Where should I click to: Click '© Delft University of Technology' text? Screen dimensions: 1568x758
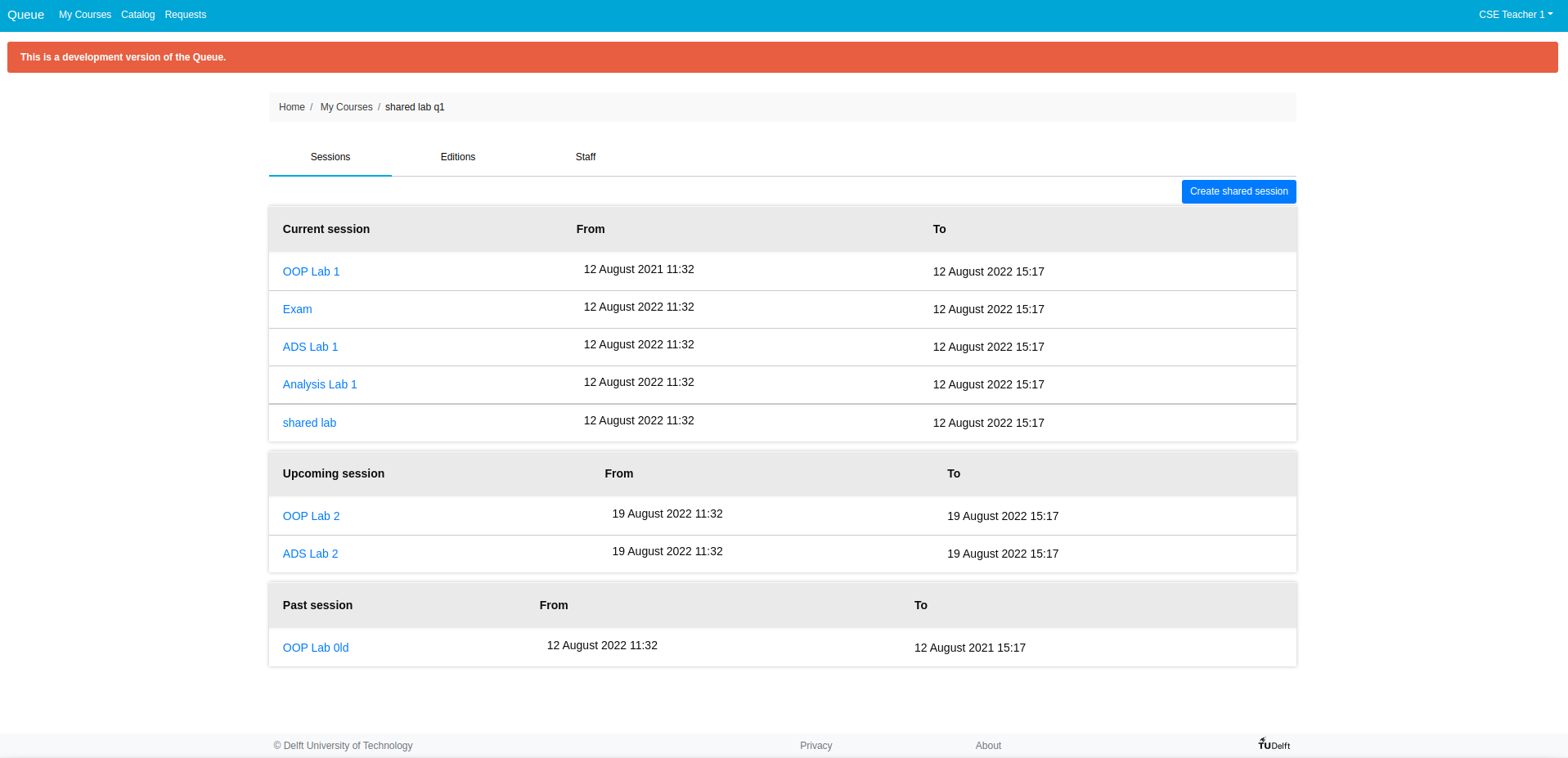tap(343, 746)
